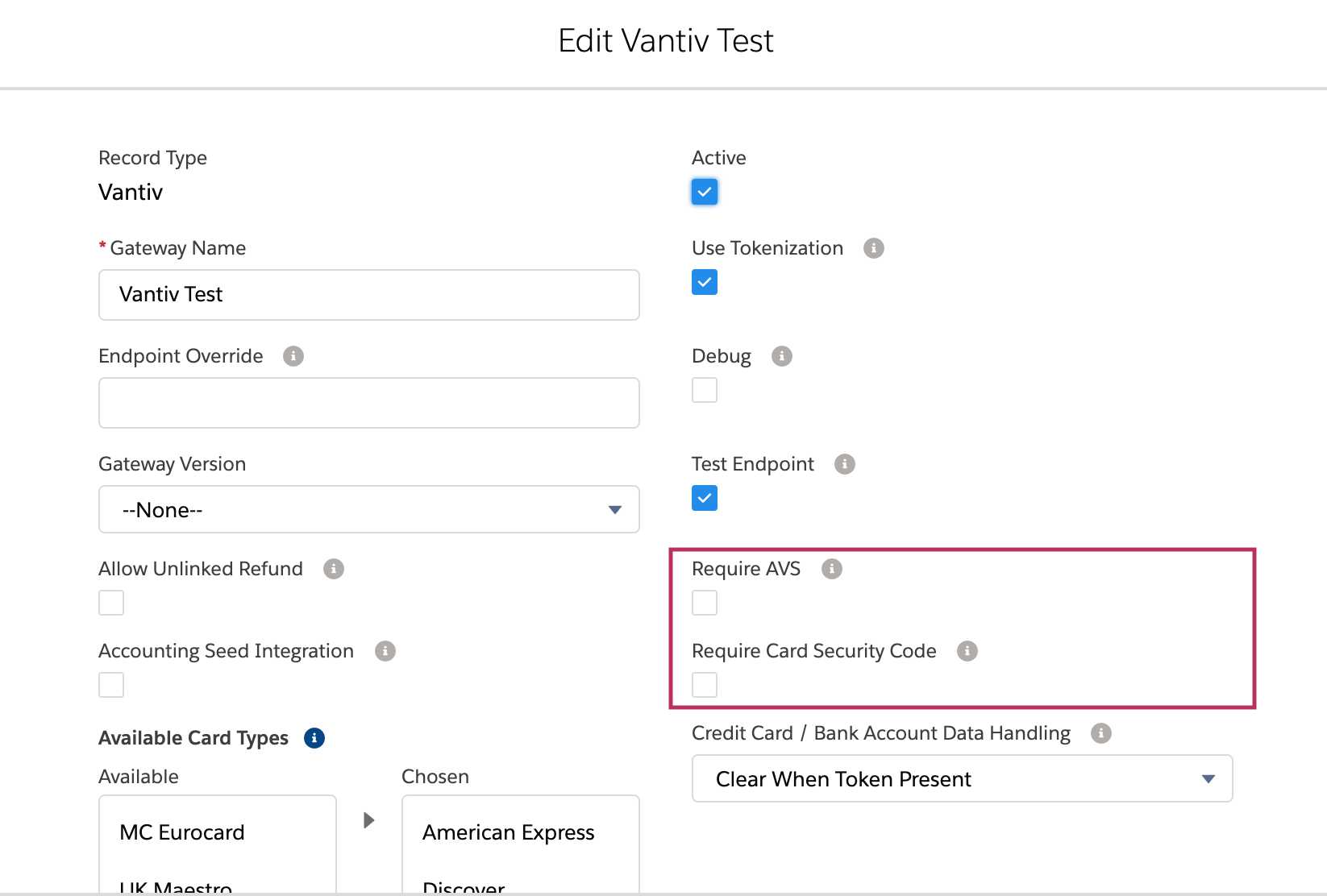Click info icon beside Require AVS

[x=831, y=569]
